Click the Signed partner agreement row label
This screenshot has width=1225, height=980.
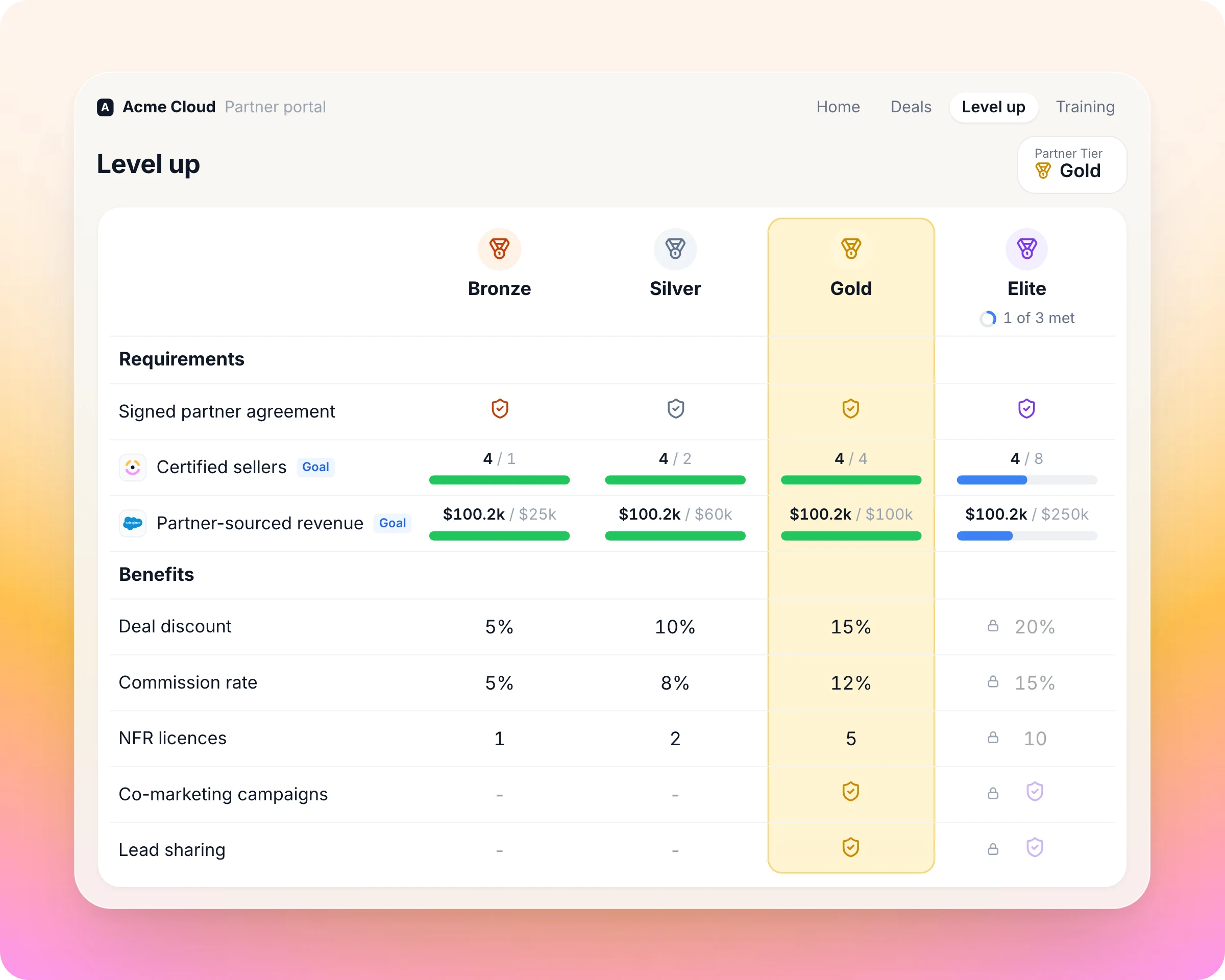(227, 411)
